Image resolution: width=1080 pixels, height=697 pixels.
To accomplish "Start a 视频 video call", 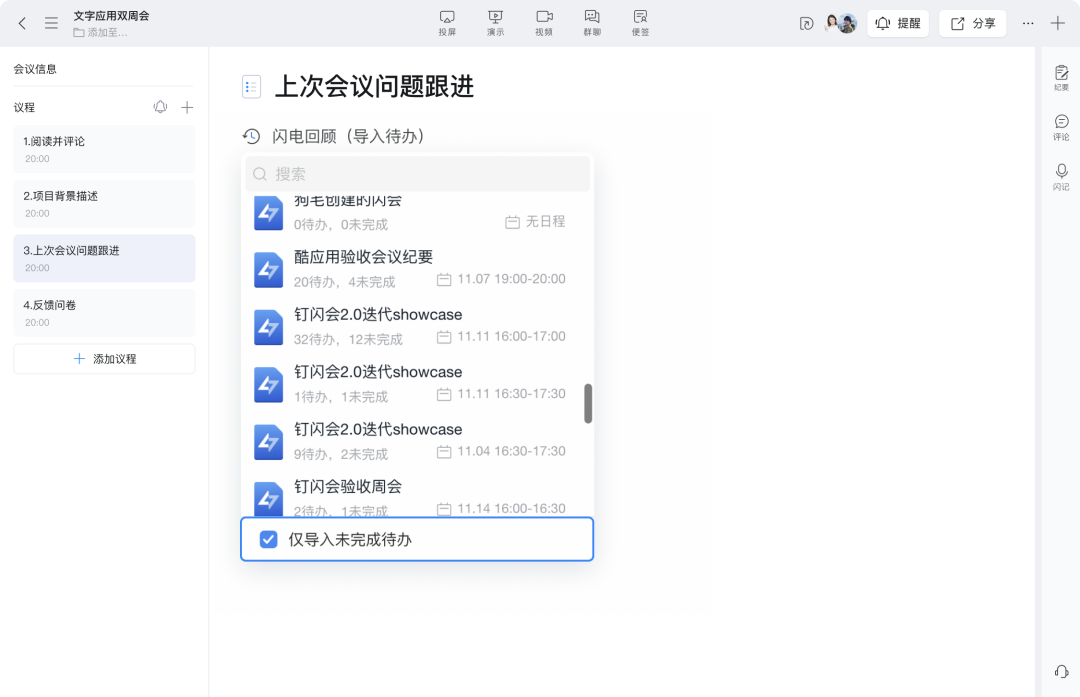I will 544,22.
